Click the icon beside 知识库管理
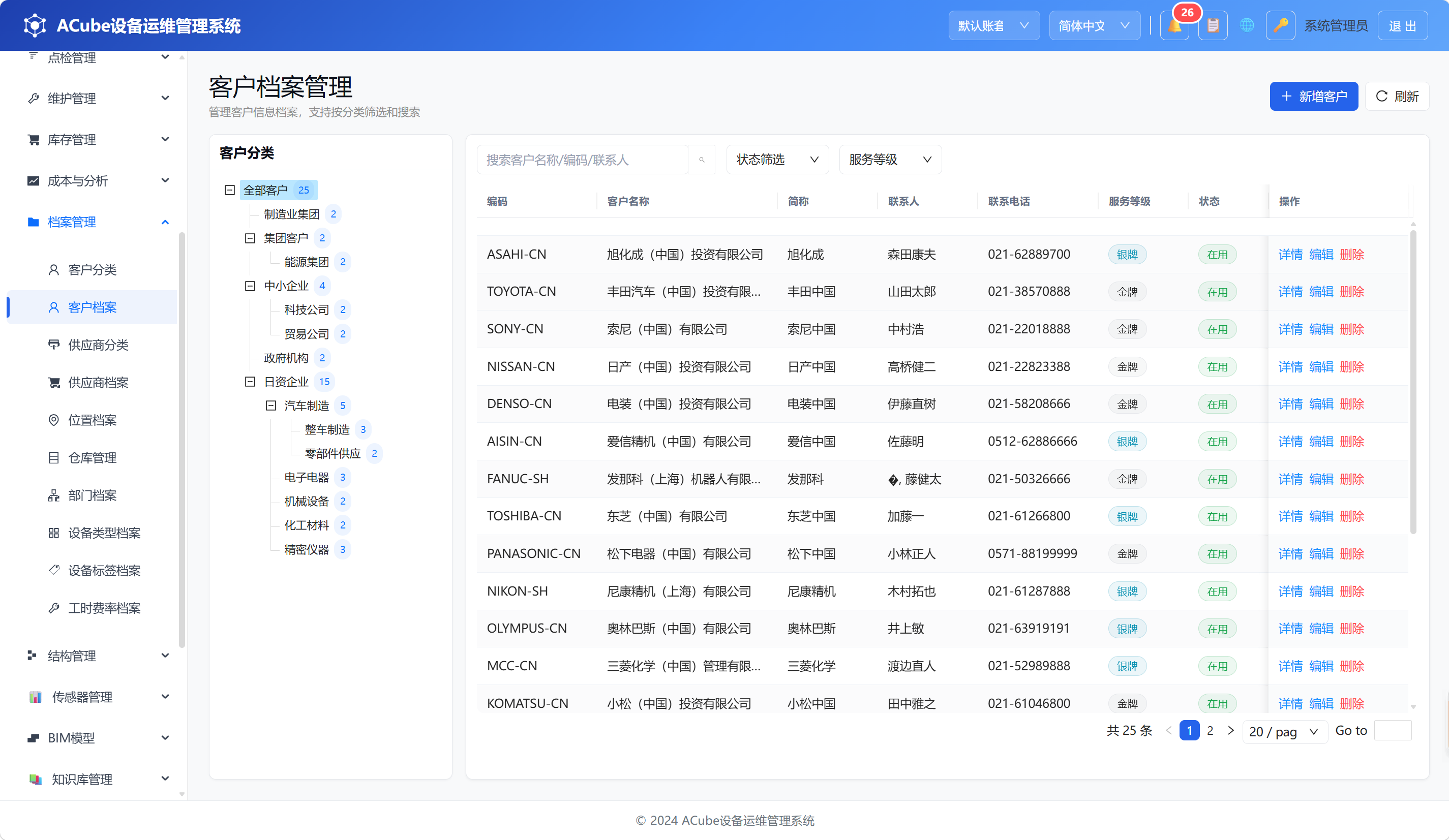 click(35, 779)
